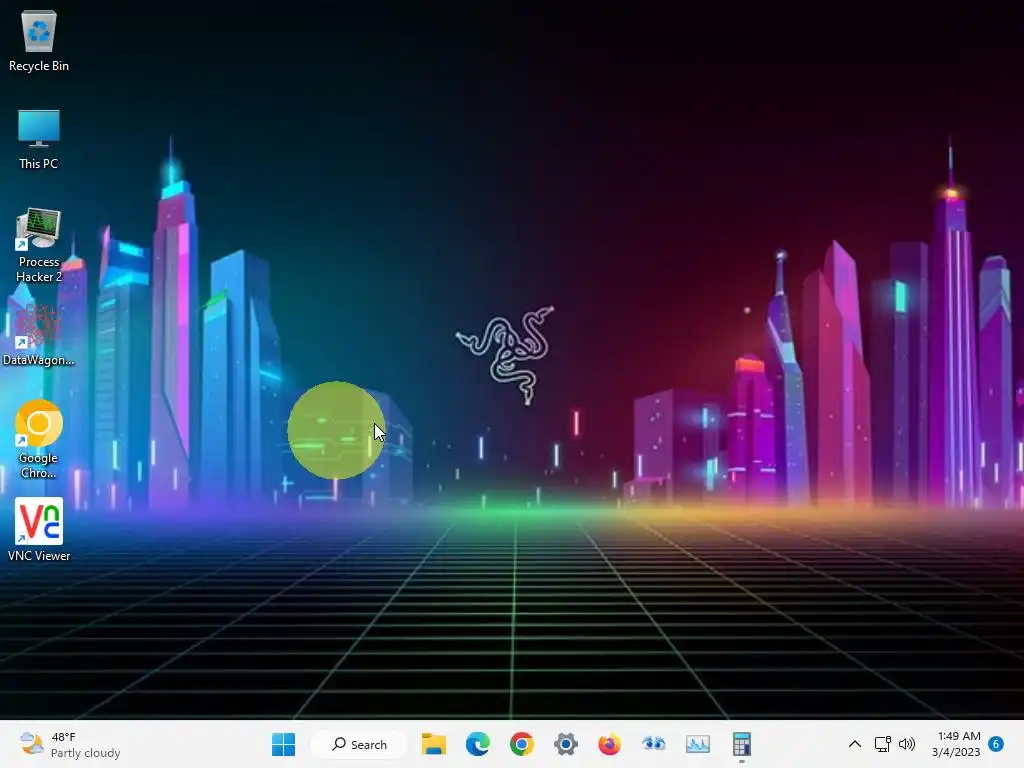Expand the hidden system tray icons
1024x768 pixels.
click(x=854, y=744)
